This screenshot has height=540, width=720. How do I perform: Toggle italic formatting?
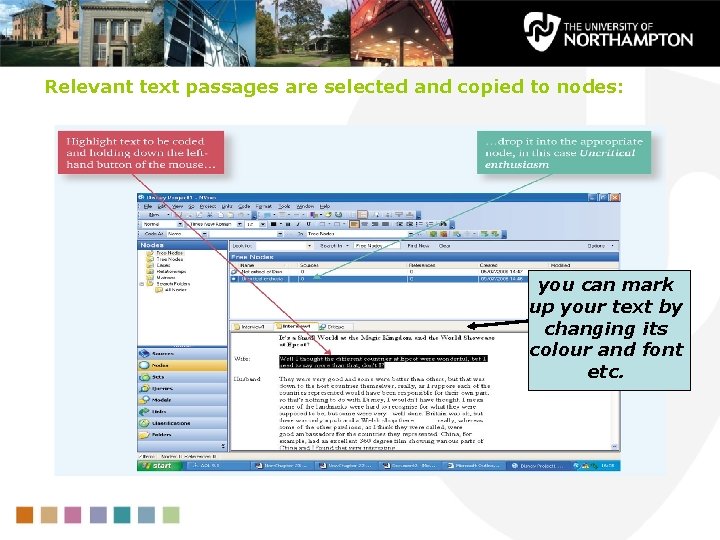coord(298,224)
